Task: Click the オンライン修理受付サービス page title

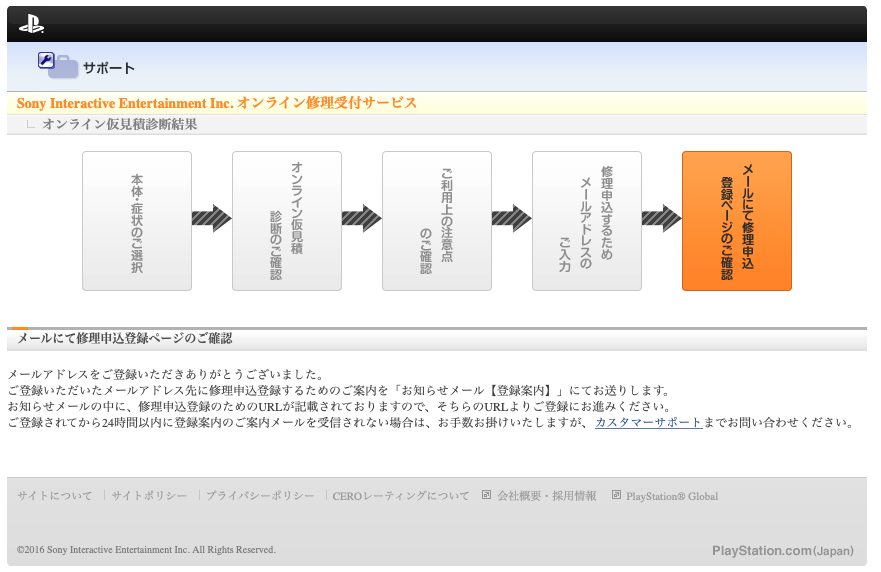Action: coord(217,103)
